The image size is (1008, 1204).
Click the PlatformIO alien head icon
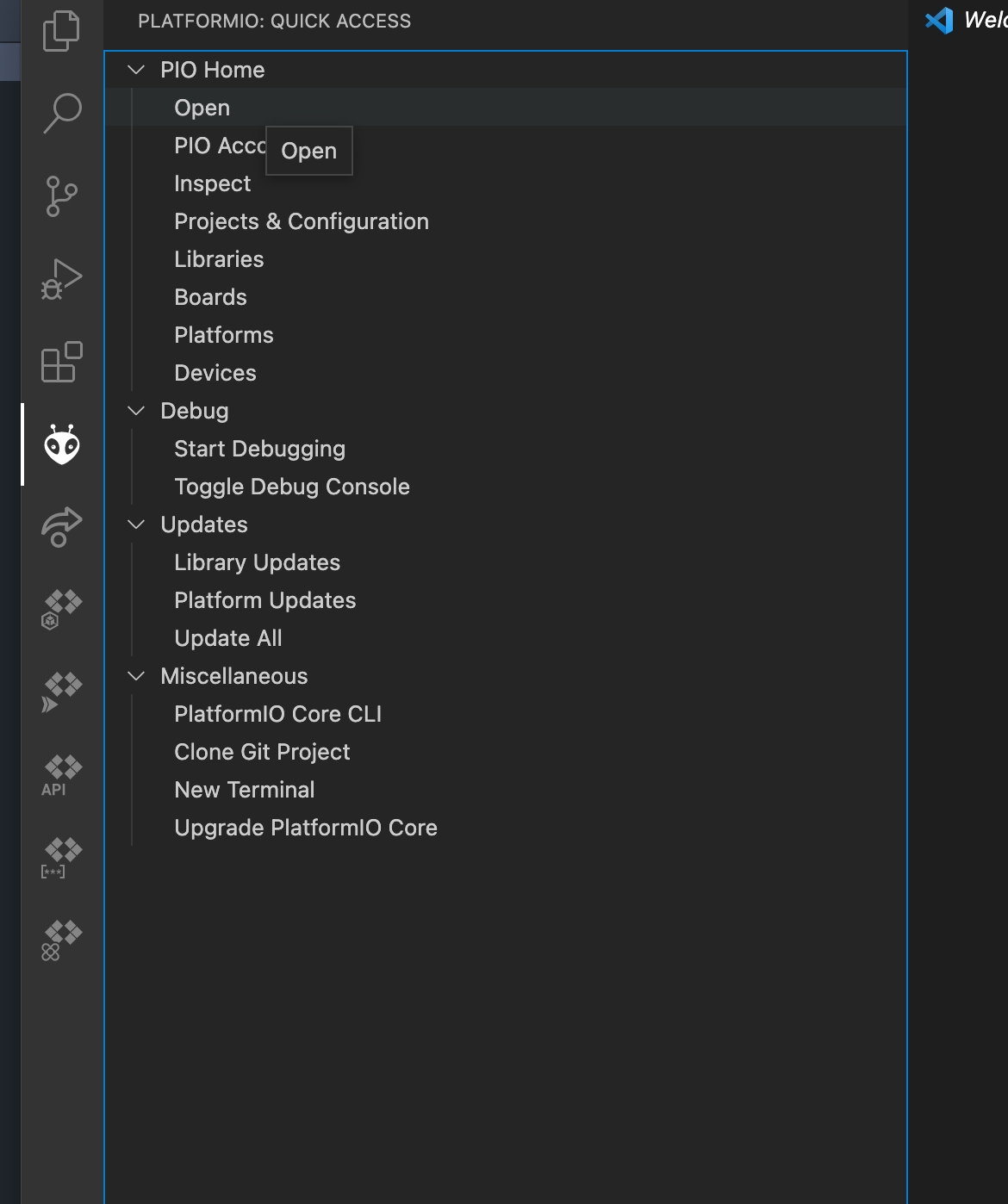(x=61, y=444)
